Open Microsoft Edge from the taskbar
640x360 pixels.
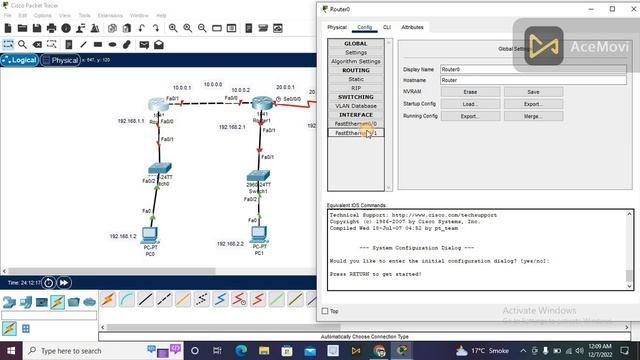[241, 351]
